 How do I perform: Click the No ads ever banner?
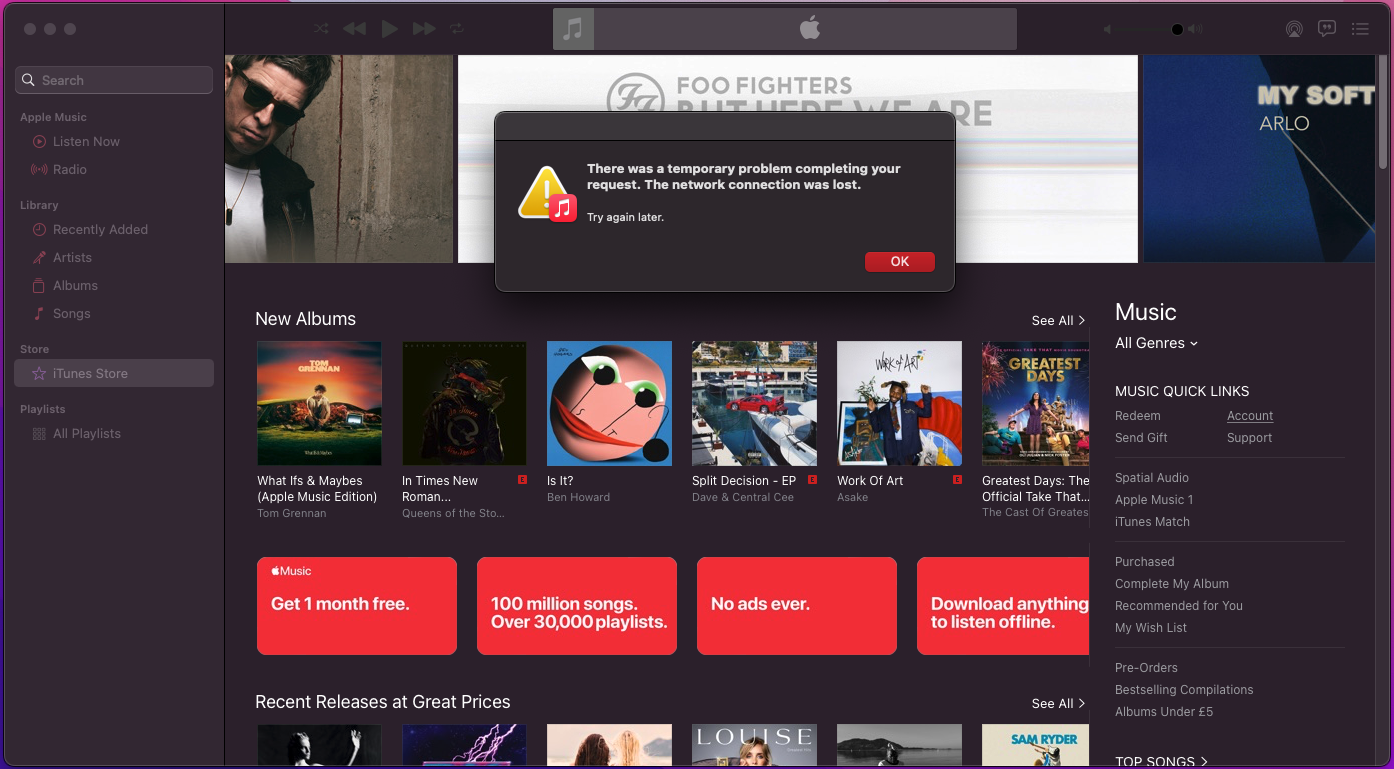797,606
